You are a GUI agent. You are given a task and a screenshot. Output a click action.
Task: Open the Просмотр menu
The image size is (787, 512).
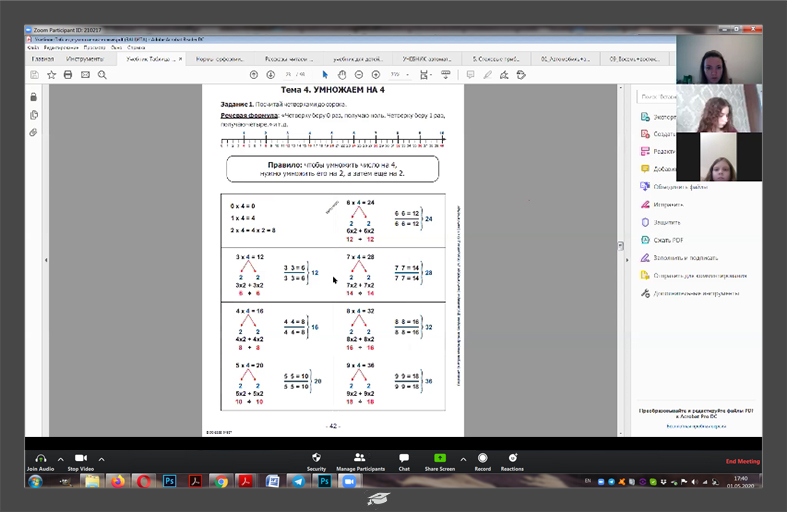point(94,48)
